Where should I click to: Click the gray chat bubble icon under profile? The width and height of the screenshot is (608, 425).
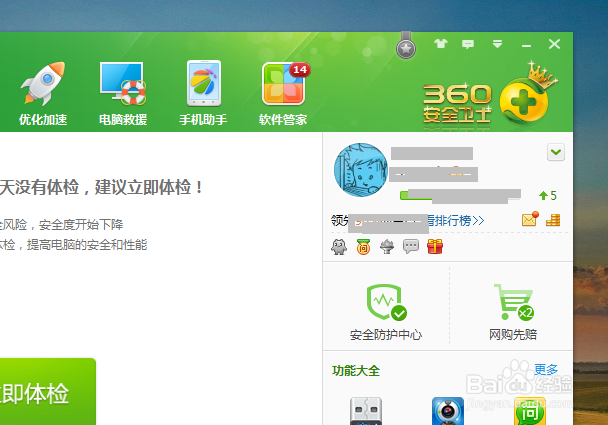[411, 246]
